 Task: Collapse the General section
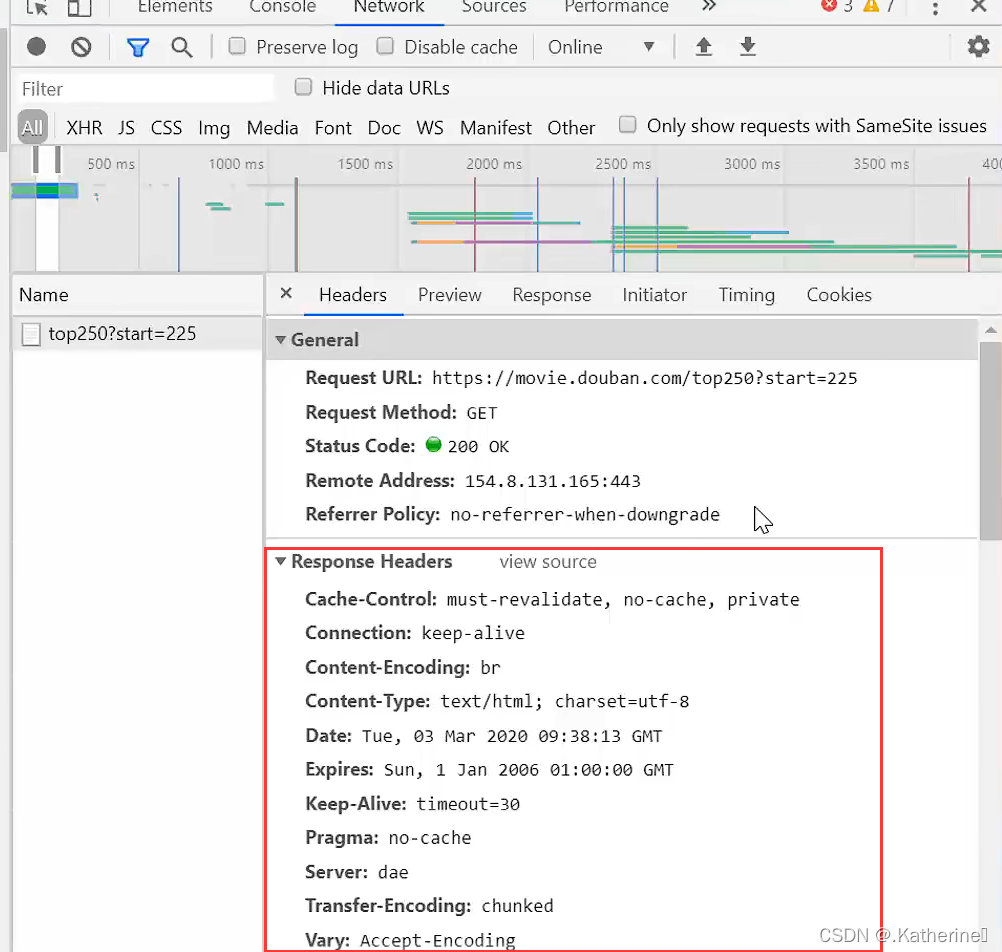coord(281,340)
